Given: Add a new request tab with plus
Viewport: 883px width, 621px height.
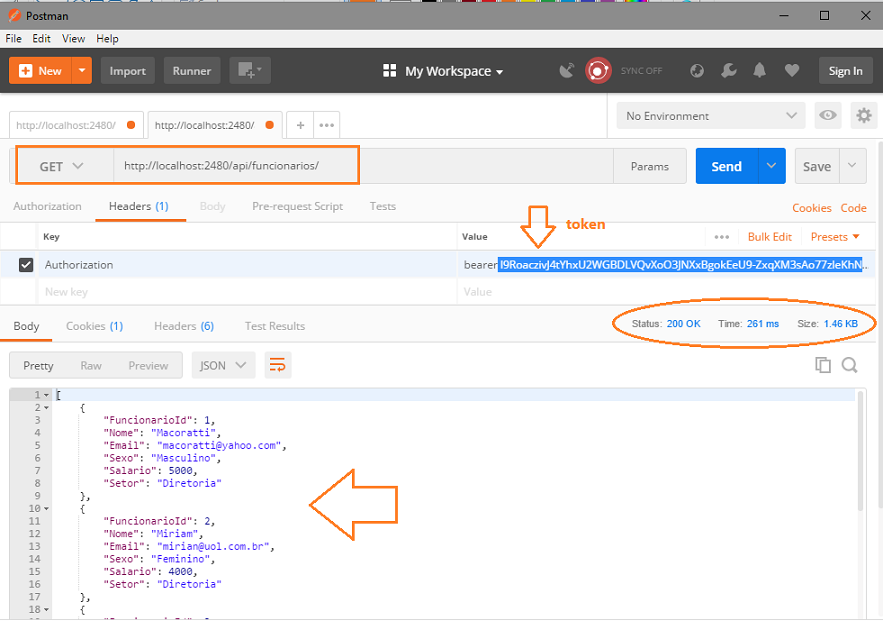Looking at the screenshot, I should [301, 125].
